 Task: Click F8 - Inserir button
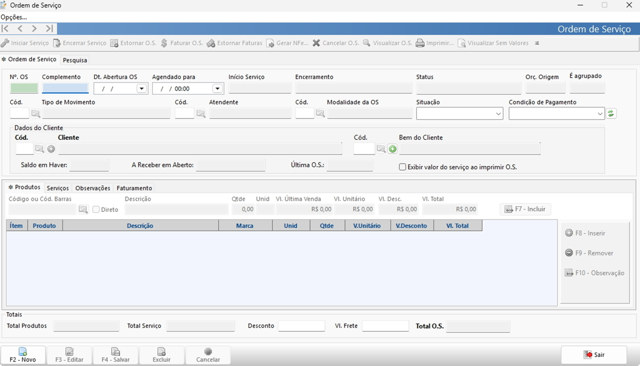tap(585, 233)
